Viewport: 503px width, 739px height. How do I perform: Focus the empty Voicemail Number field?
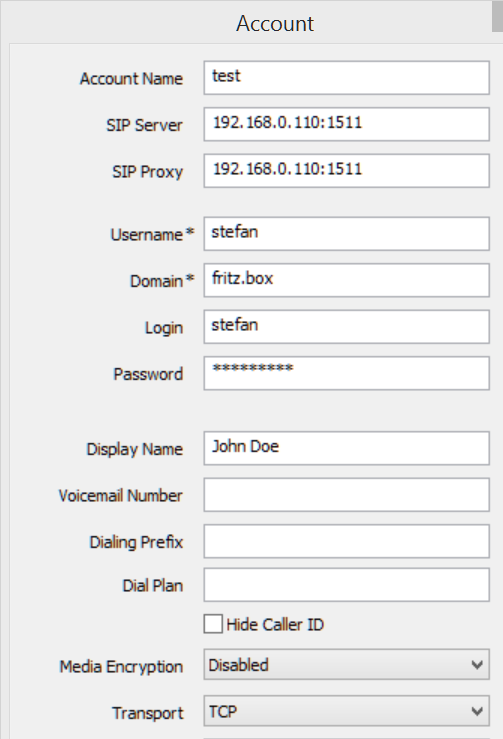pyautogui.click(x=346, y=494)
